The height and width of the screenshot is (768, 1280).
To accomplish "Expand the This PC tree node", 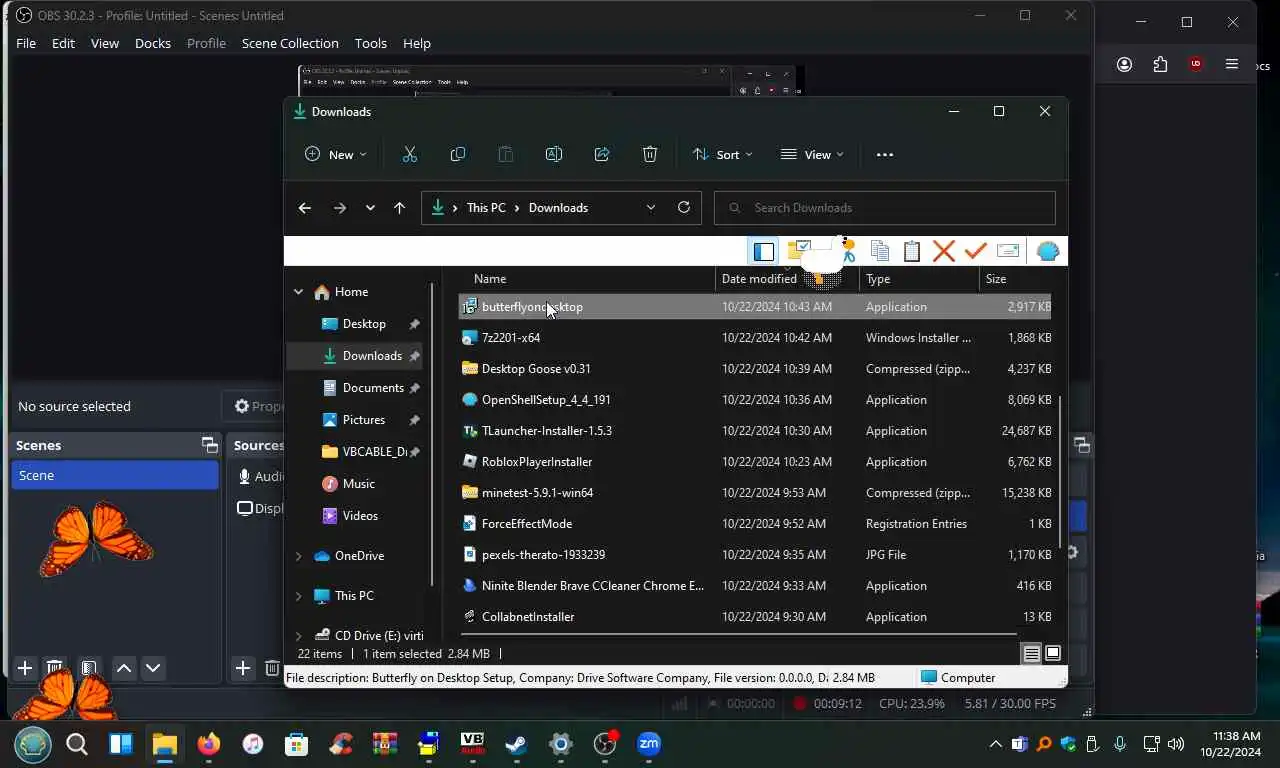I will coord(298,596).
